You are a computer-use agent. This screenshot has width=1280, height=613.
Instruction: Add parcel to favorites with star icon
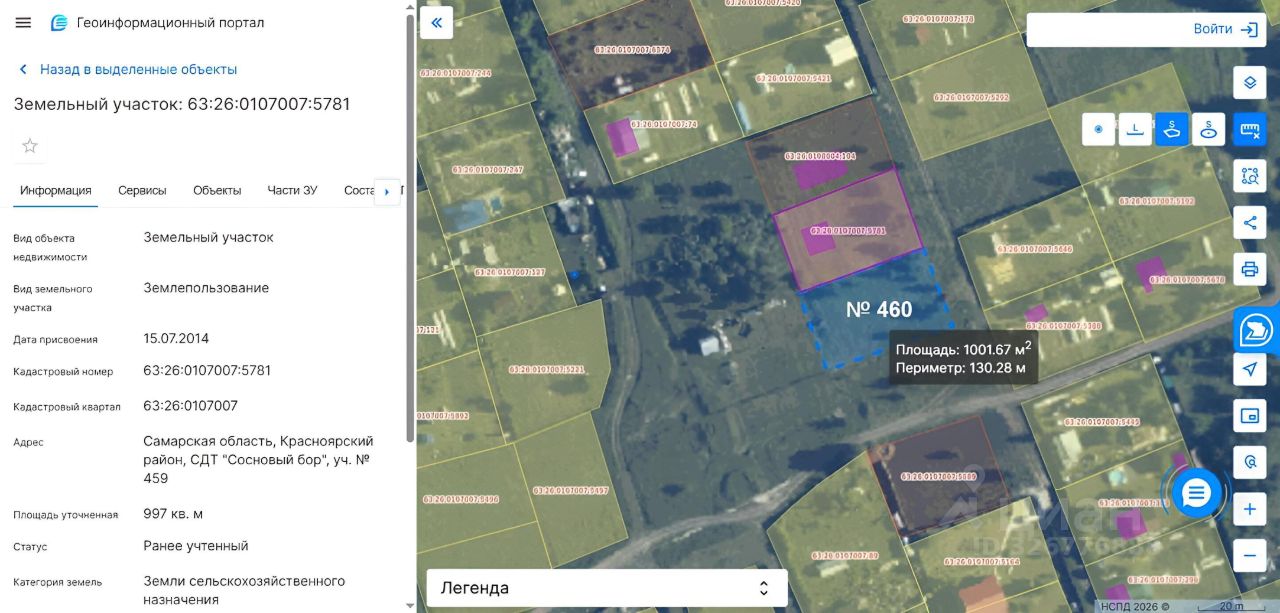(x=30, y=146)
